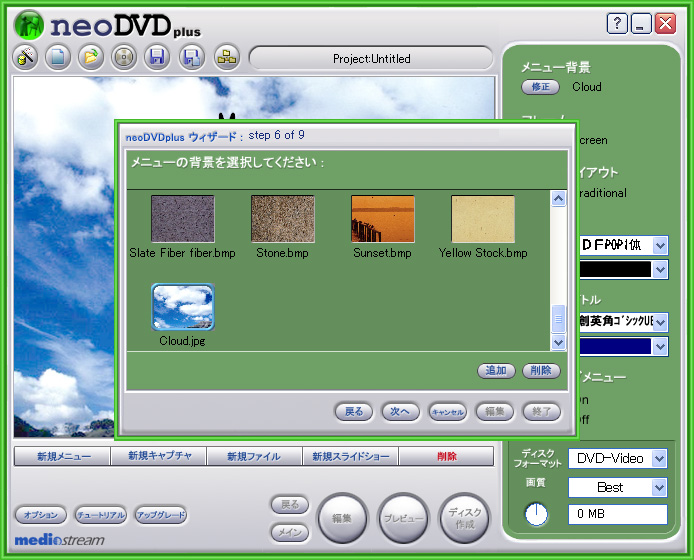Open project using the folder icon
Screen dimensions: 694x560
[91, 57]
